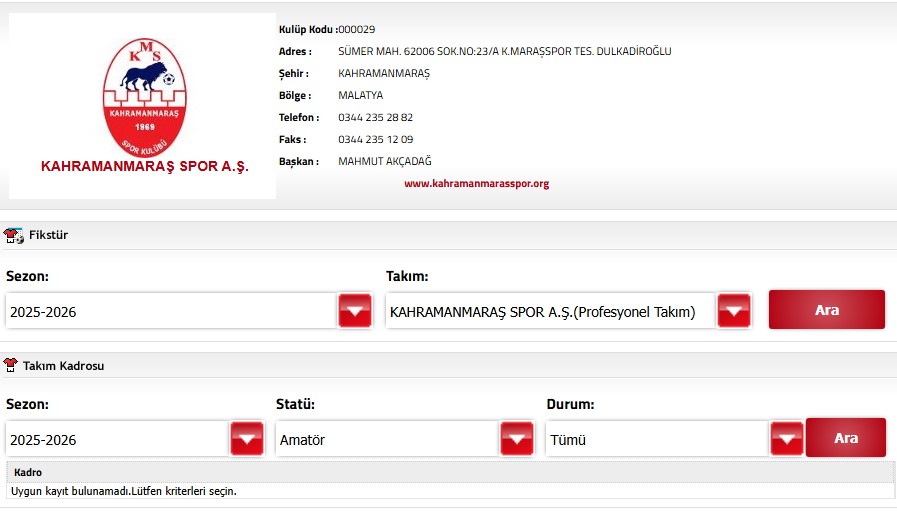Select the Statü field showing Amatör
This screenshot has width=897, height=512.
coord(387,439)
